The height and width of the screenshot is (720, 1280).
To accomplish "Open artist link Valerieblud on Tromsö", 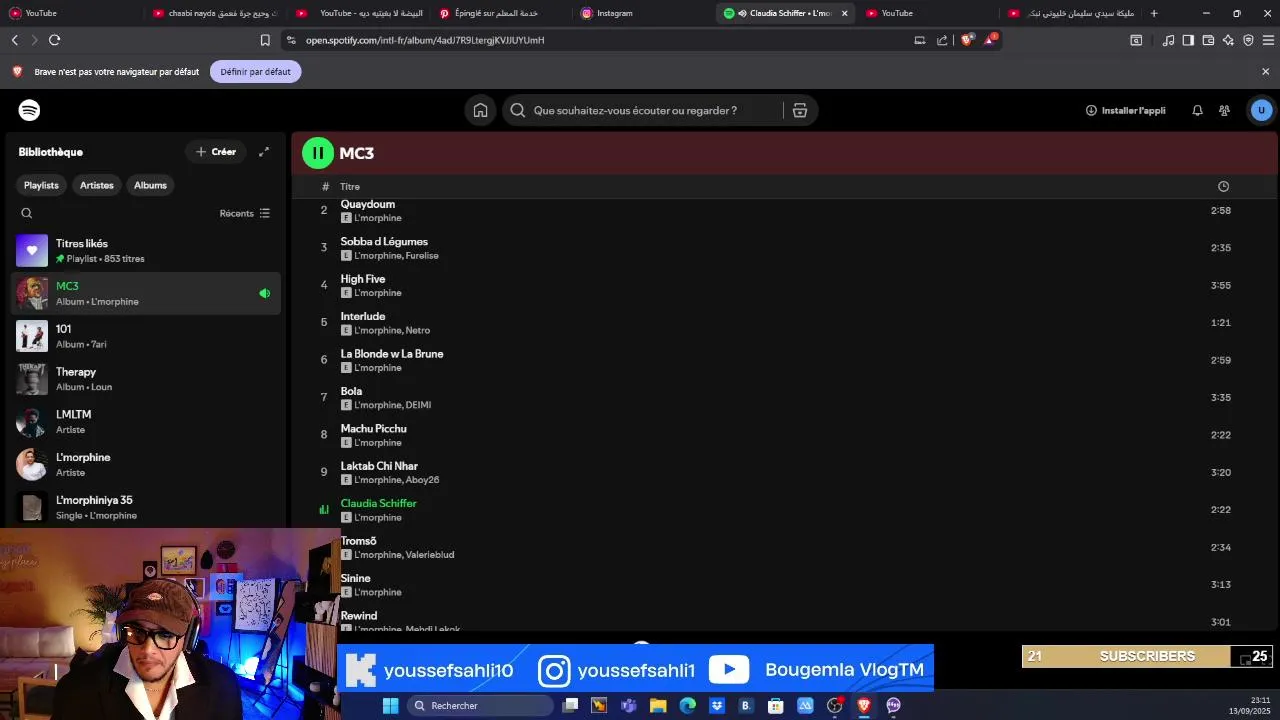I will (x=430, y=555).
